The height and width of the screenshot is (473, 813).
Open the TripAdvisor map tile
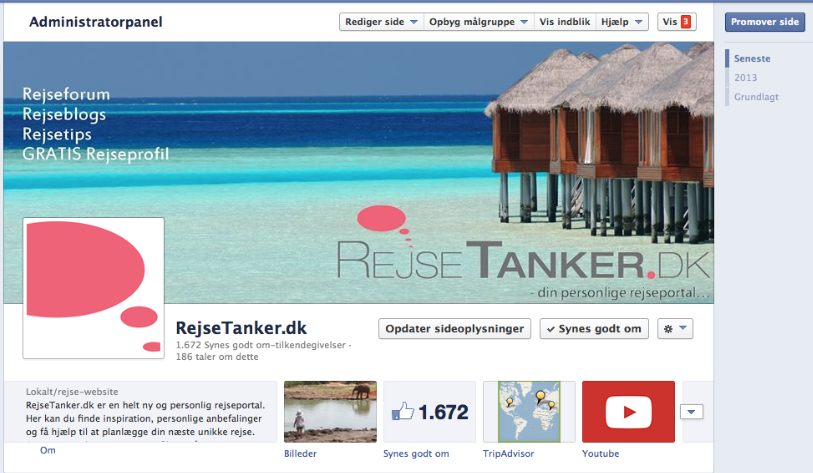[529, 412]
